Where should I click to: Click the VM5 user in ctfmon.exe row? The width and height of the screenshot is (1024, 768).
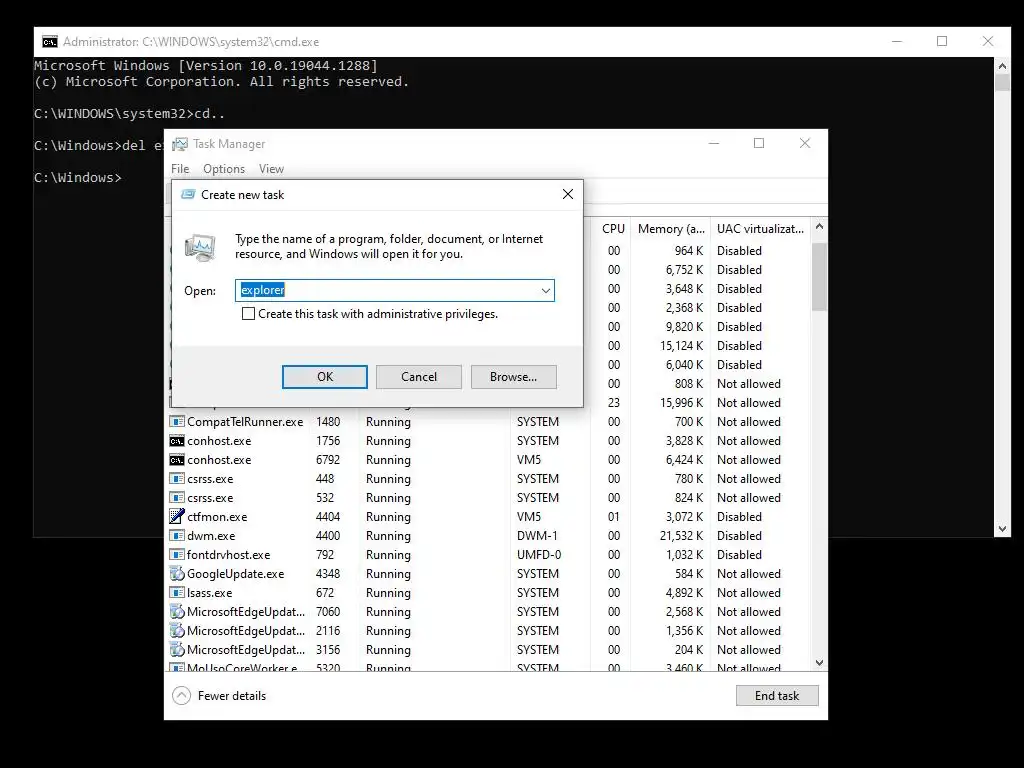coord(529,517)
